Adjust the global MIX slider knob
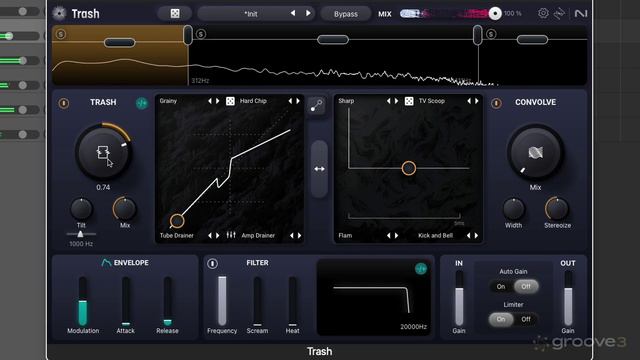 495,13
